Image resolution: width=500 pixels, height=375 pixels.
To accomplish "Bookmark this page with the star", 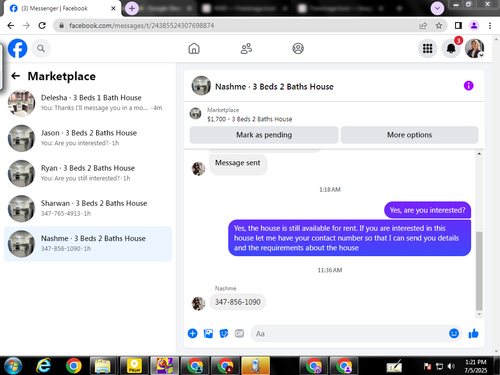I will [439, 26].
